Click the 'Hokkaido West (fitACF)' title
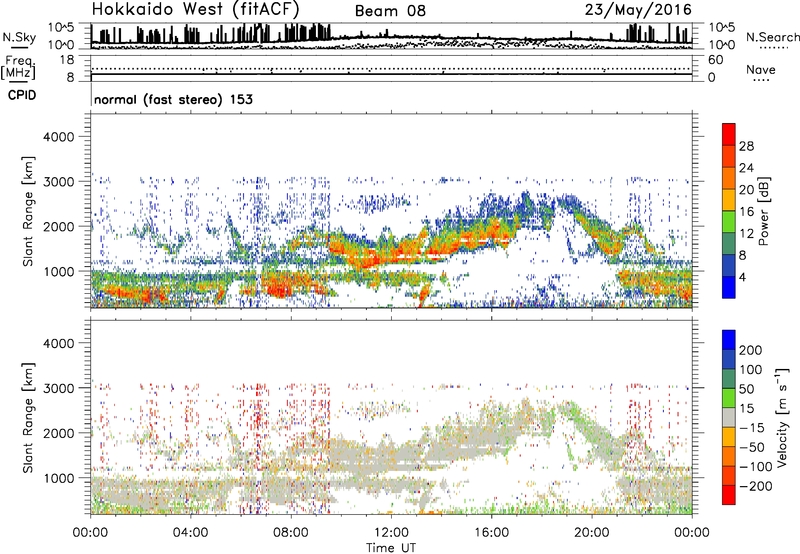Viewport: 800px width, 554px height. click(195, 10)
